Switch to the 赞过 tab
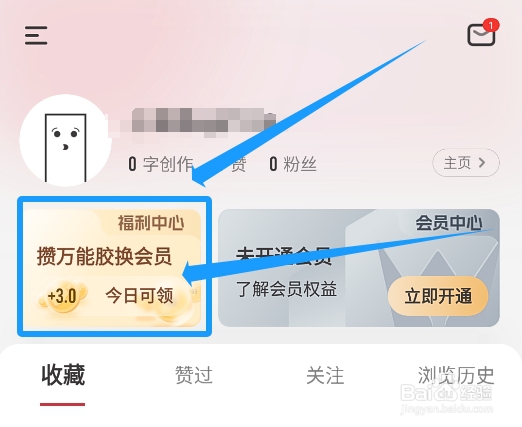The image size is (522, 427). point(194,375)
